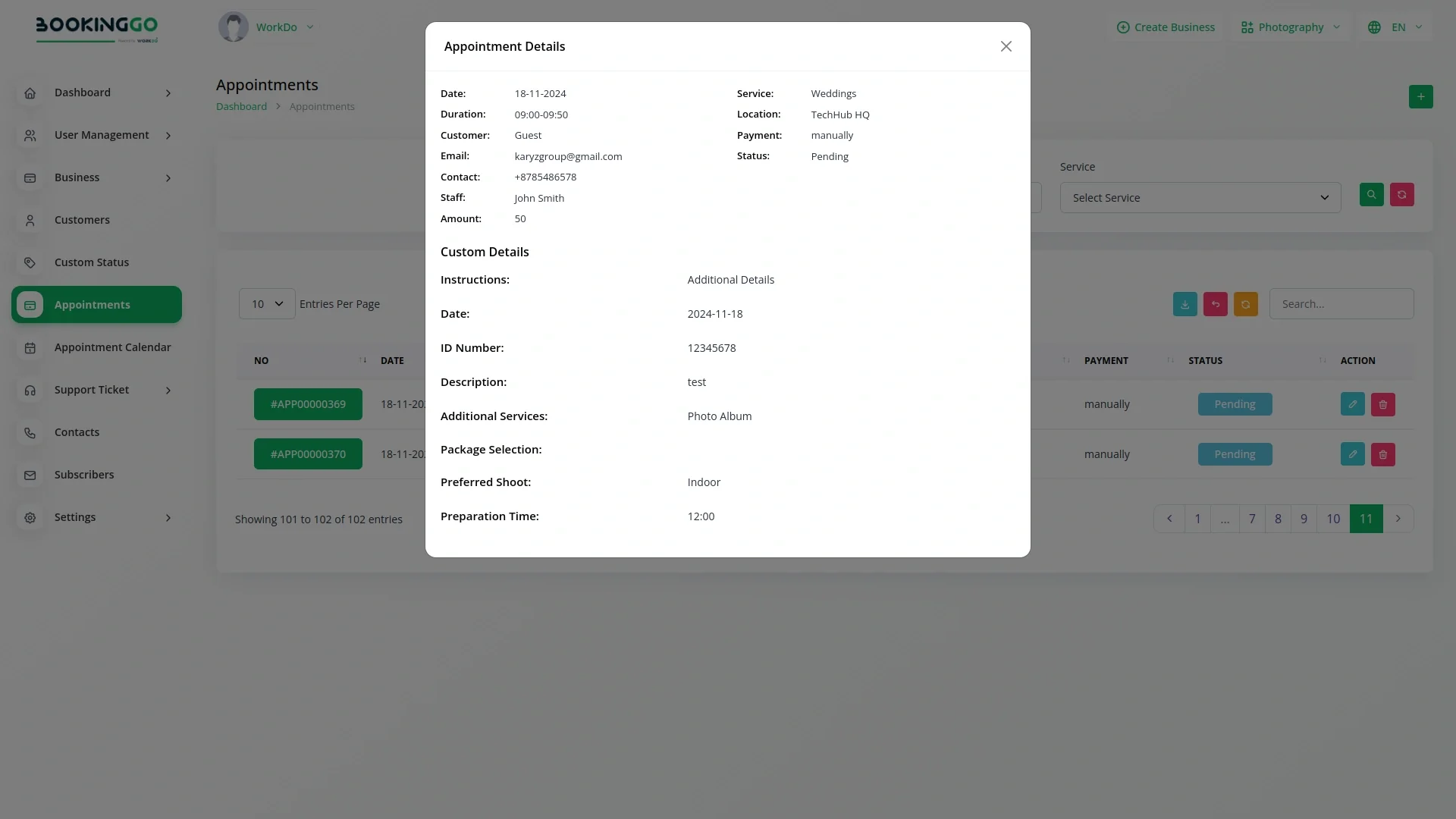Go to Custom Status sidebar item

point(92,262)
